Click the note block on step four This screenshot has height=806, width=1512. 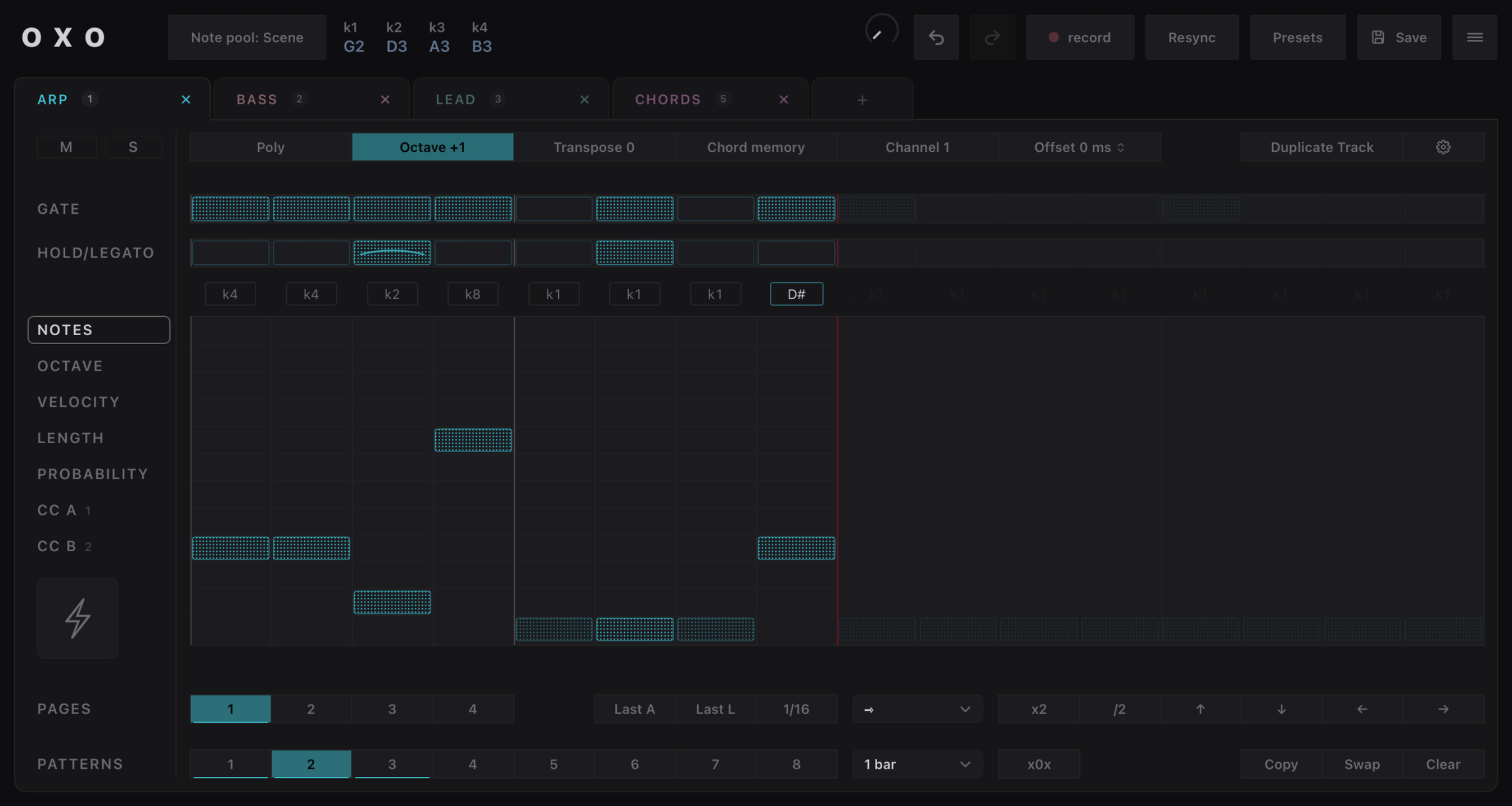tap(473, 440)
